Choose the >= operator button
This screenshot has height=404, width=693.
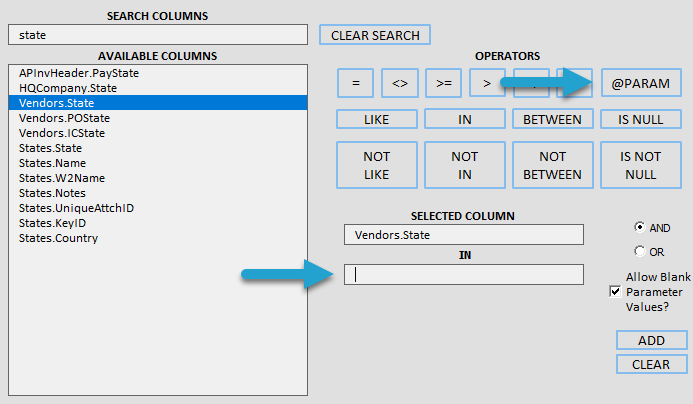click(x=443, y=83)
